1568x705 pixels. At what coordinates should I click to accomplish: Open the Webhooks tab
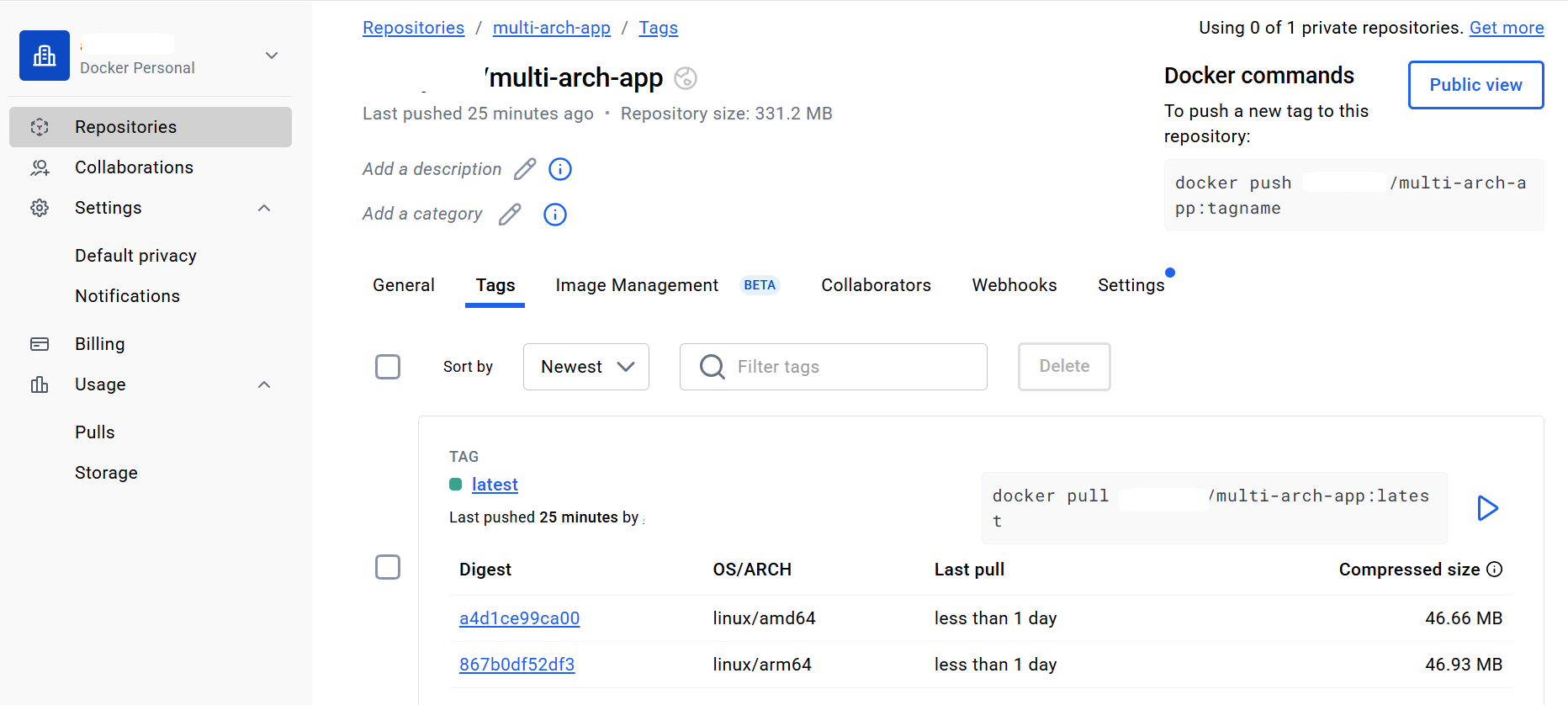coord(1014,285)
